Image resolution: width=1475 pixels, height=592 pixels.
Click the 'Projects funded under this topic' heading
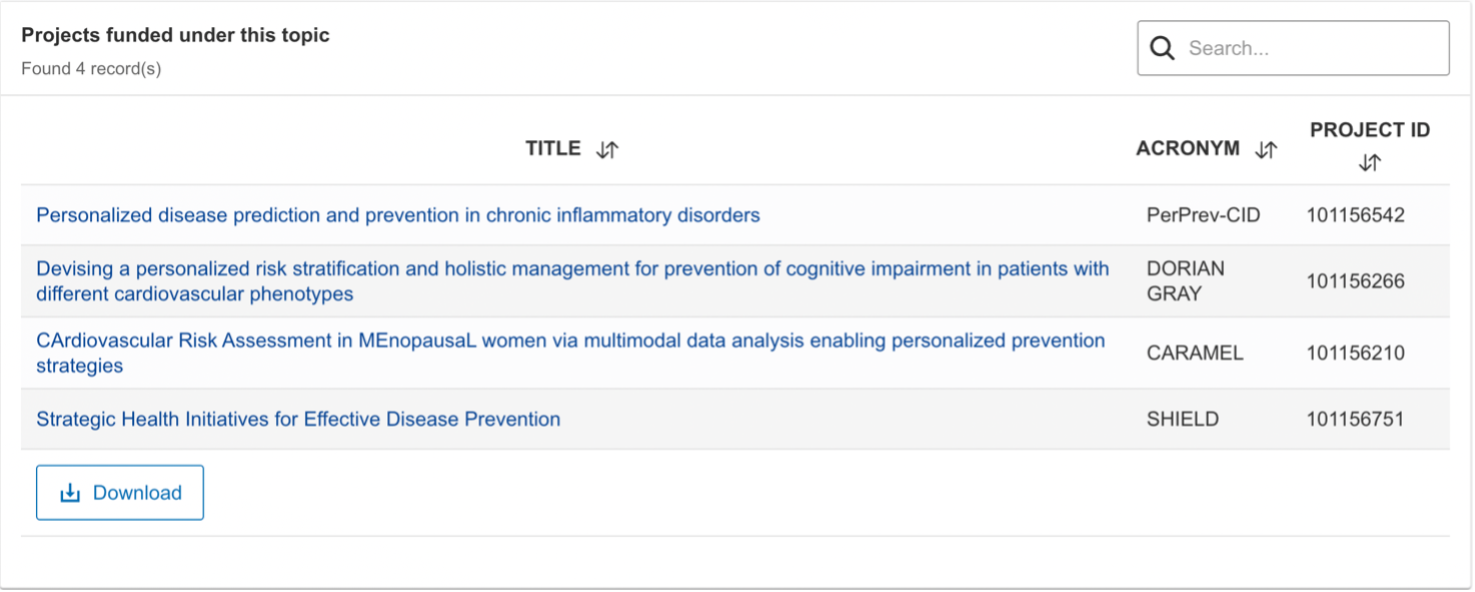pyautogui.click(x=175, y=35)
